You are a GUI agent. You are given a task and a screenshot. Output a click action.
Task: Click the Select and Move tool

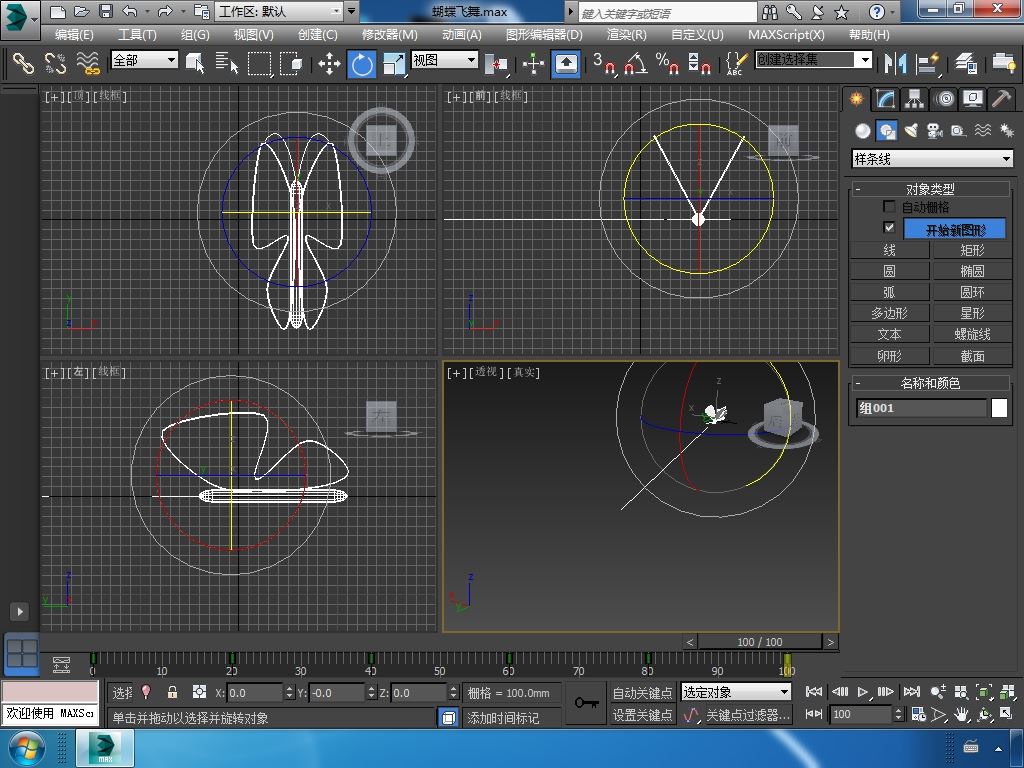(x=329, y=64)
